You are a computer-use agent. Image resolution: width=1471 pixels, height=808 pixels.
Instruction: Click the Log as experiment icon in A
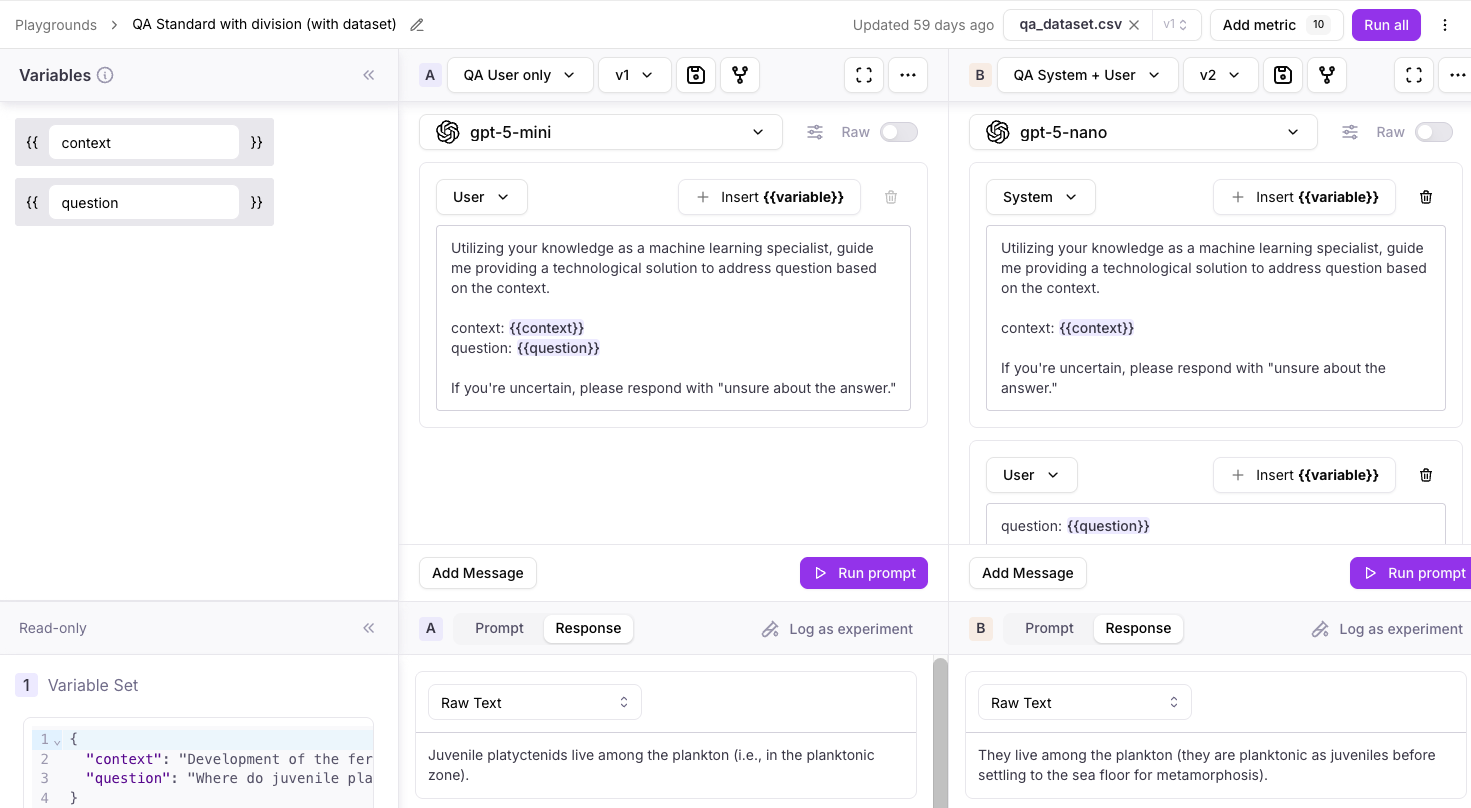[770, 629]
